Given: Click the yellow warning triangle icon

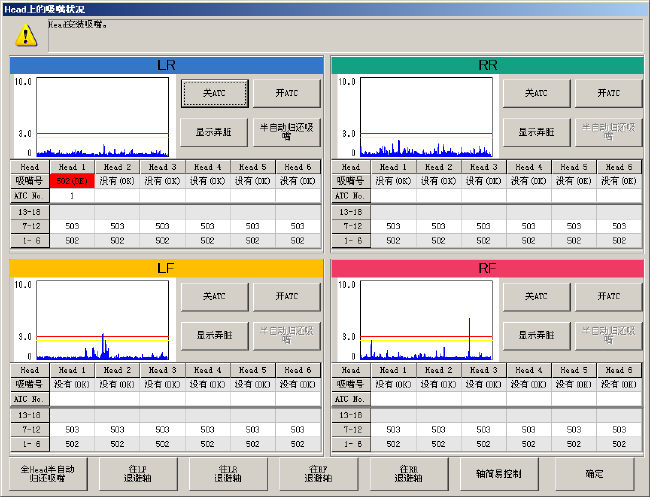Looking at the screenshot, I should click(x=27, y=35).
